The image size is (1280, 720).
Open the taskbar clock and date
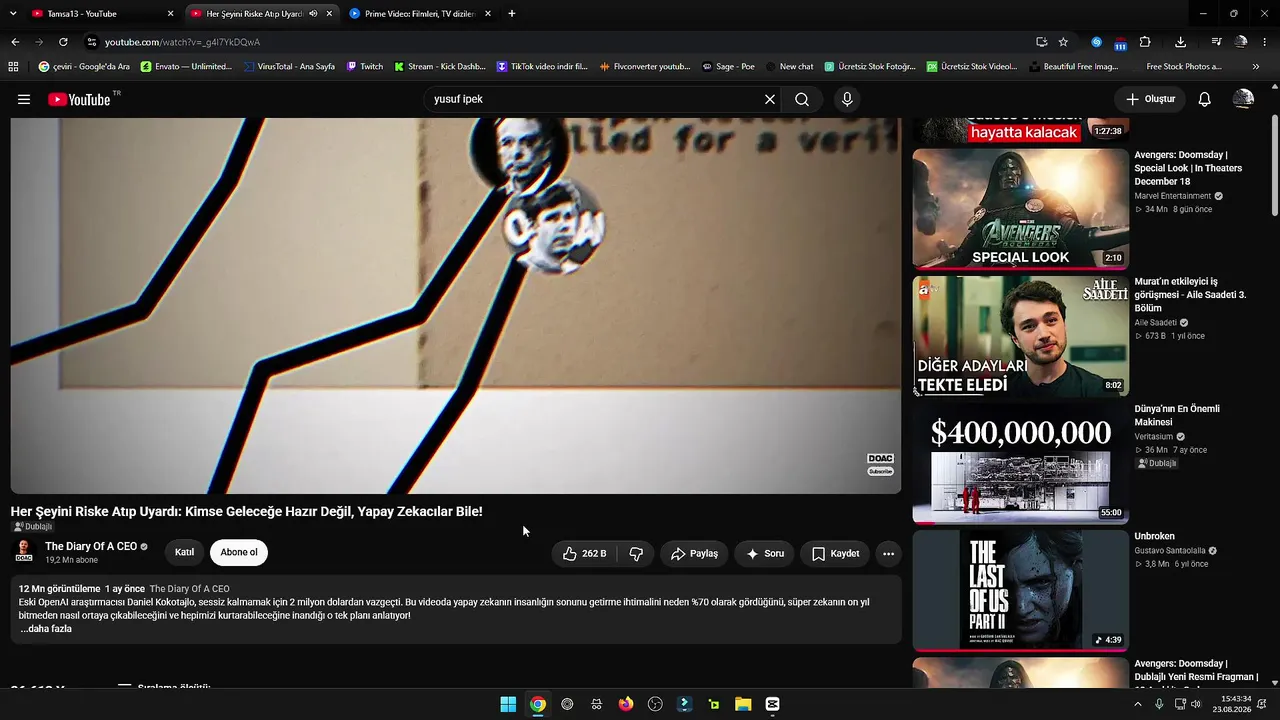(x=1232, y=704)
